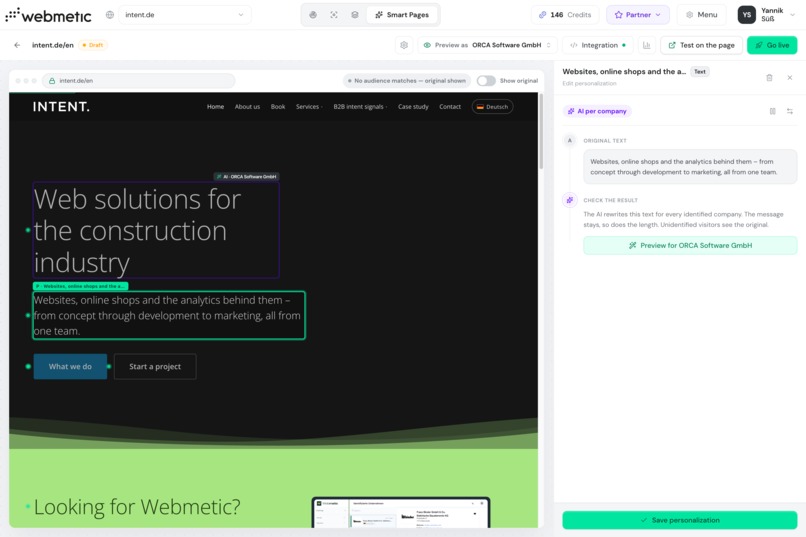Viewport: 806px width, 537px height.
Task: Open the Menu button
Action: tap(702, 15)
